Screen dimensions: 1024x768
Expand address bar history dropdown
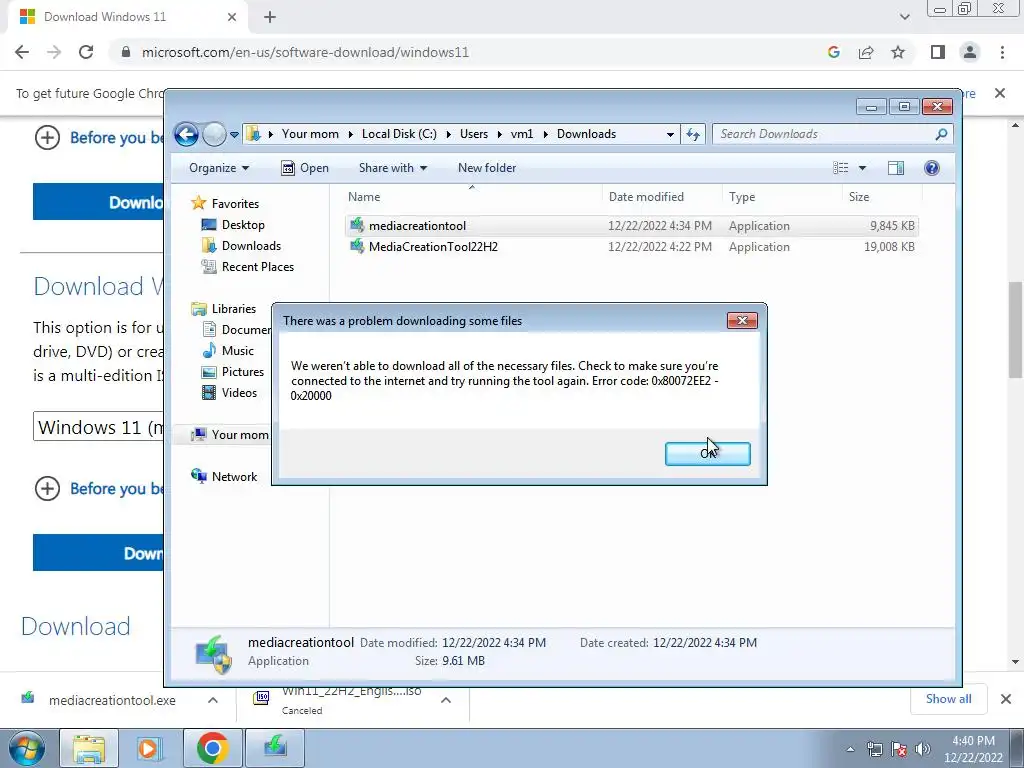pos(670,135)
